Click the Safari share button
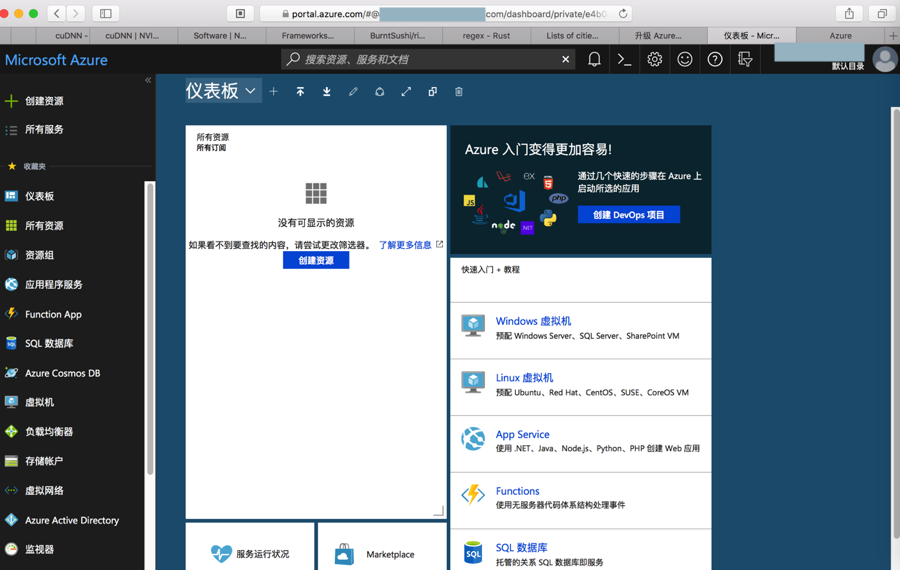This screenshot has width=900, height=570. [849, 13]
